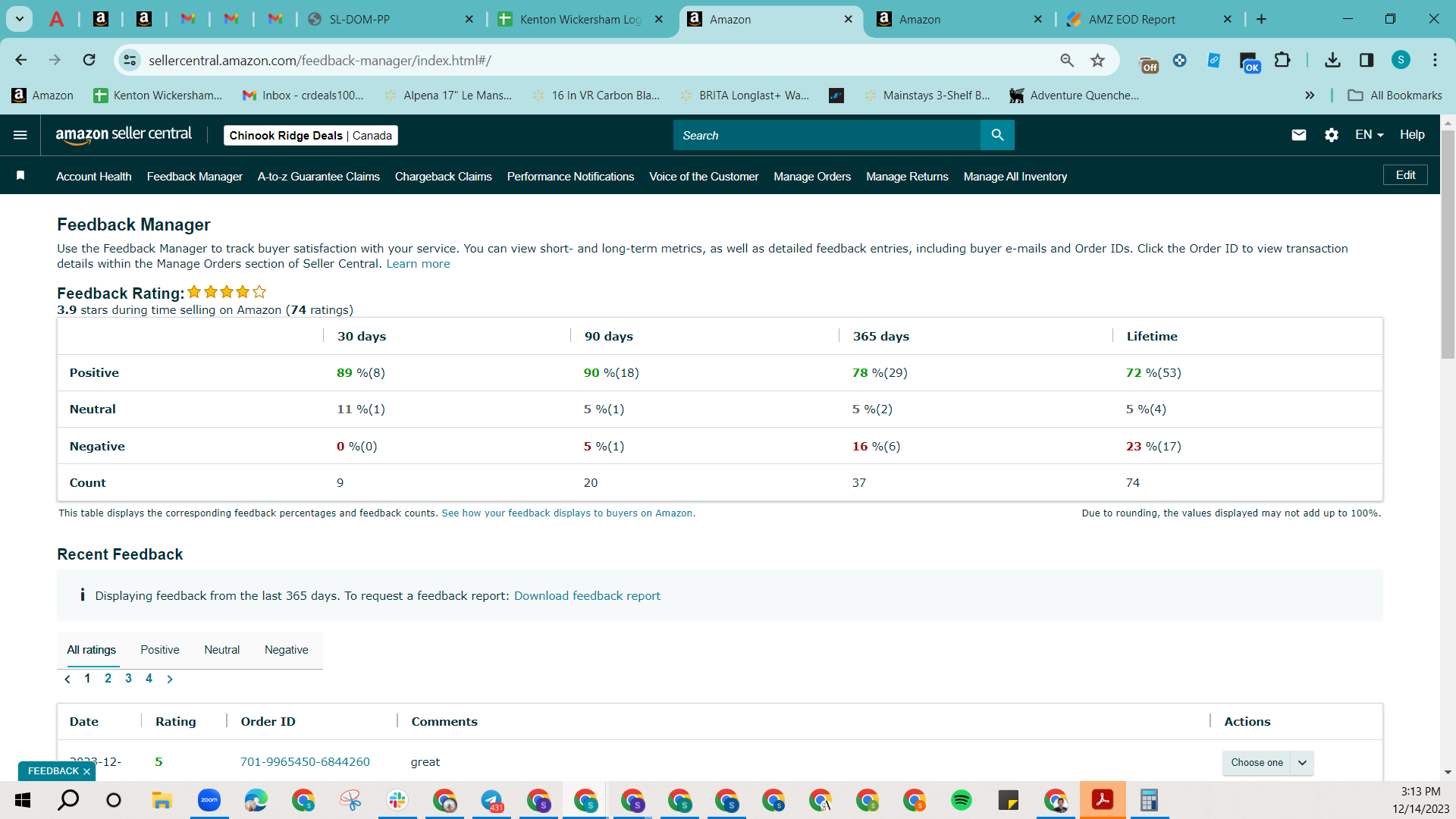The height and width of the screenshot is (819, 1456).
Task: Open Chrome three-dot menu
Action: coord(1435,60)
